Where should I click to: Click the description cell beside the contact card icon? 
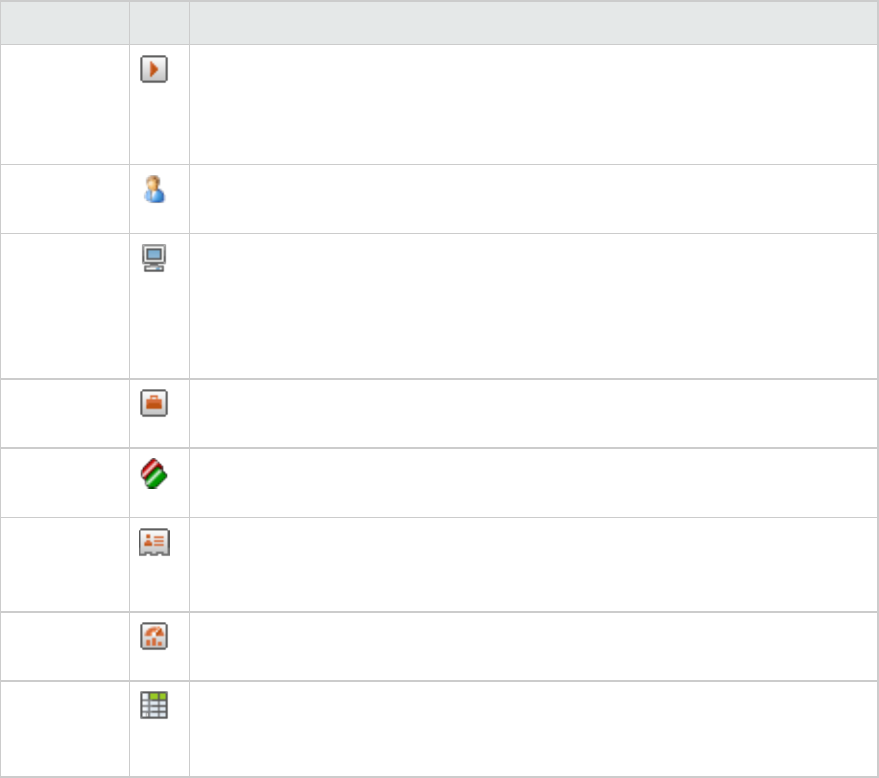click(533, 564)
